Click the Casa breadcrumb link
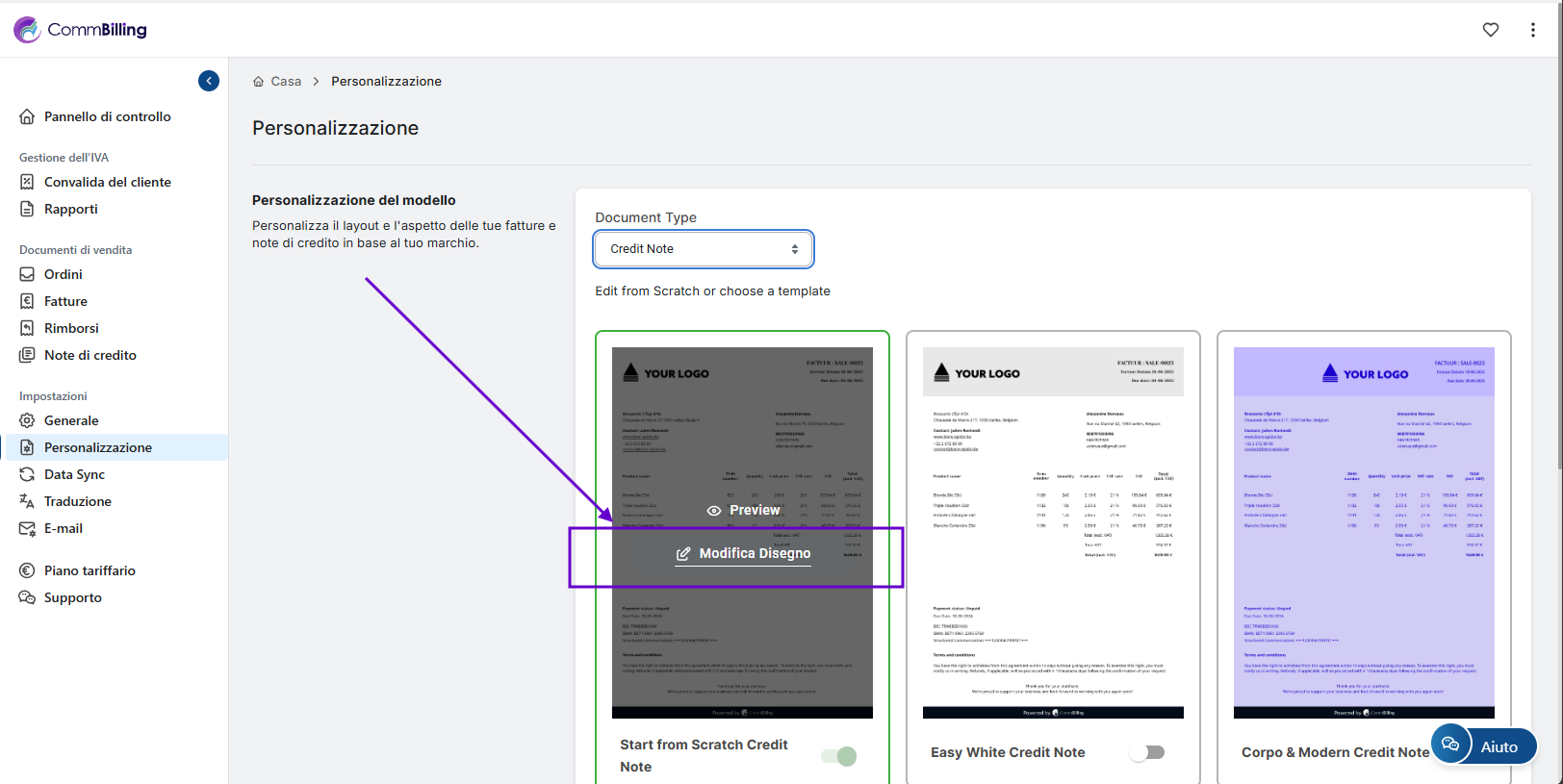The width and height of the screenshot is (1563, 784). click(286, 82)
